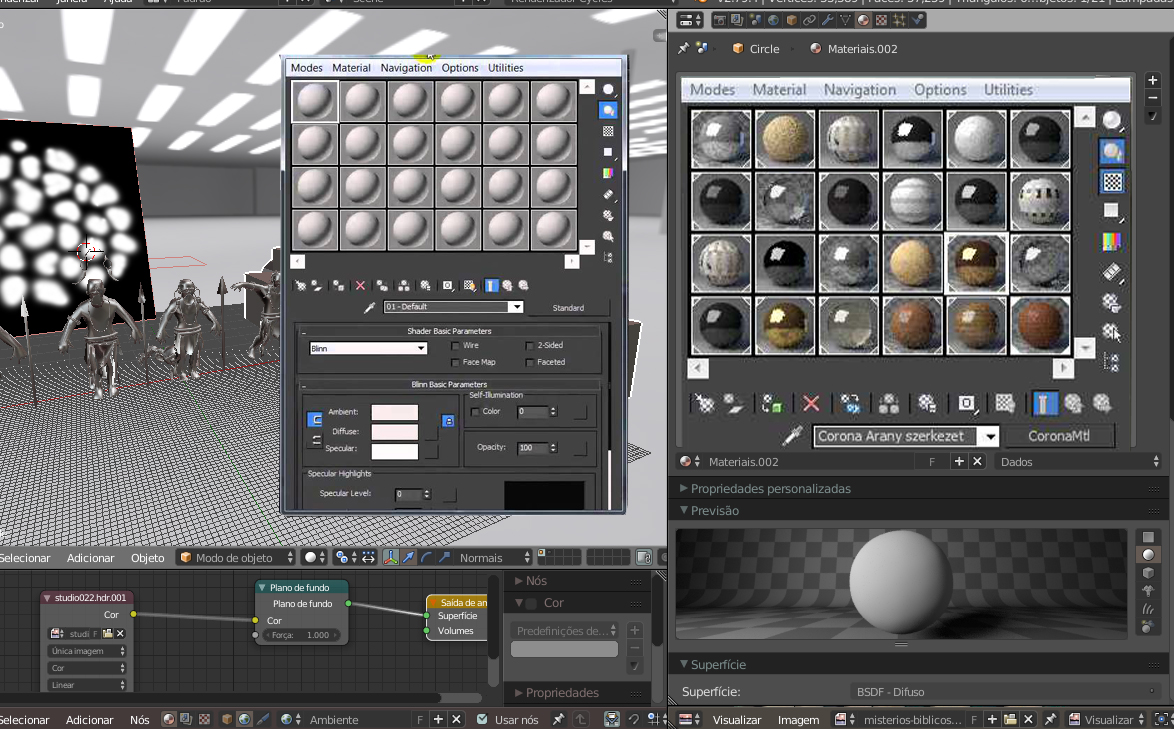This screenshot has height=729, width=1174.
Task: Open Modes menu in floating material editor
Action: pyautogui.click(x=306, y=67)
